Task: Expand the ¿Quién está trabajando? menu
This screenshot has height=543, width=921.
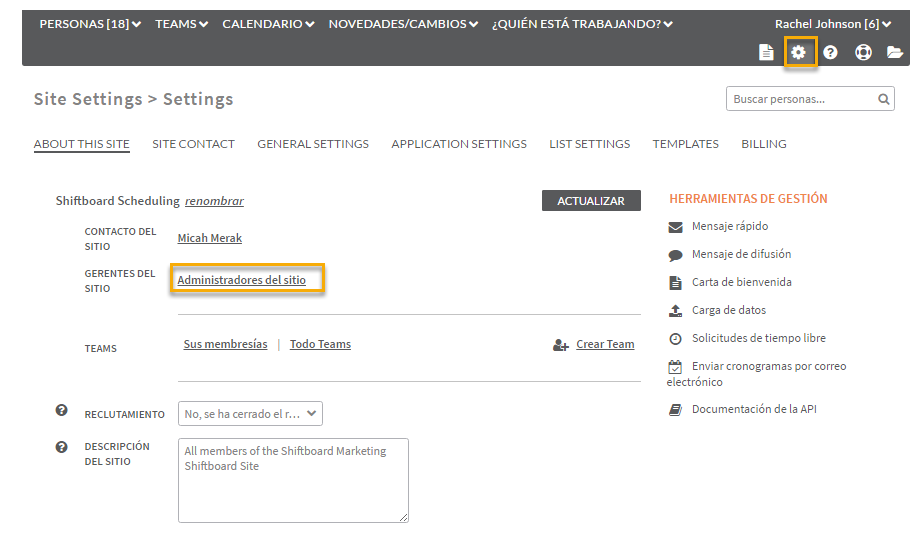Action: click(582, 24)
